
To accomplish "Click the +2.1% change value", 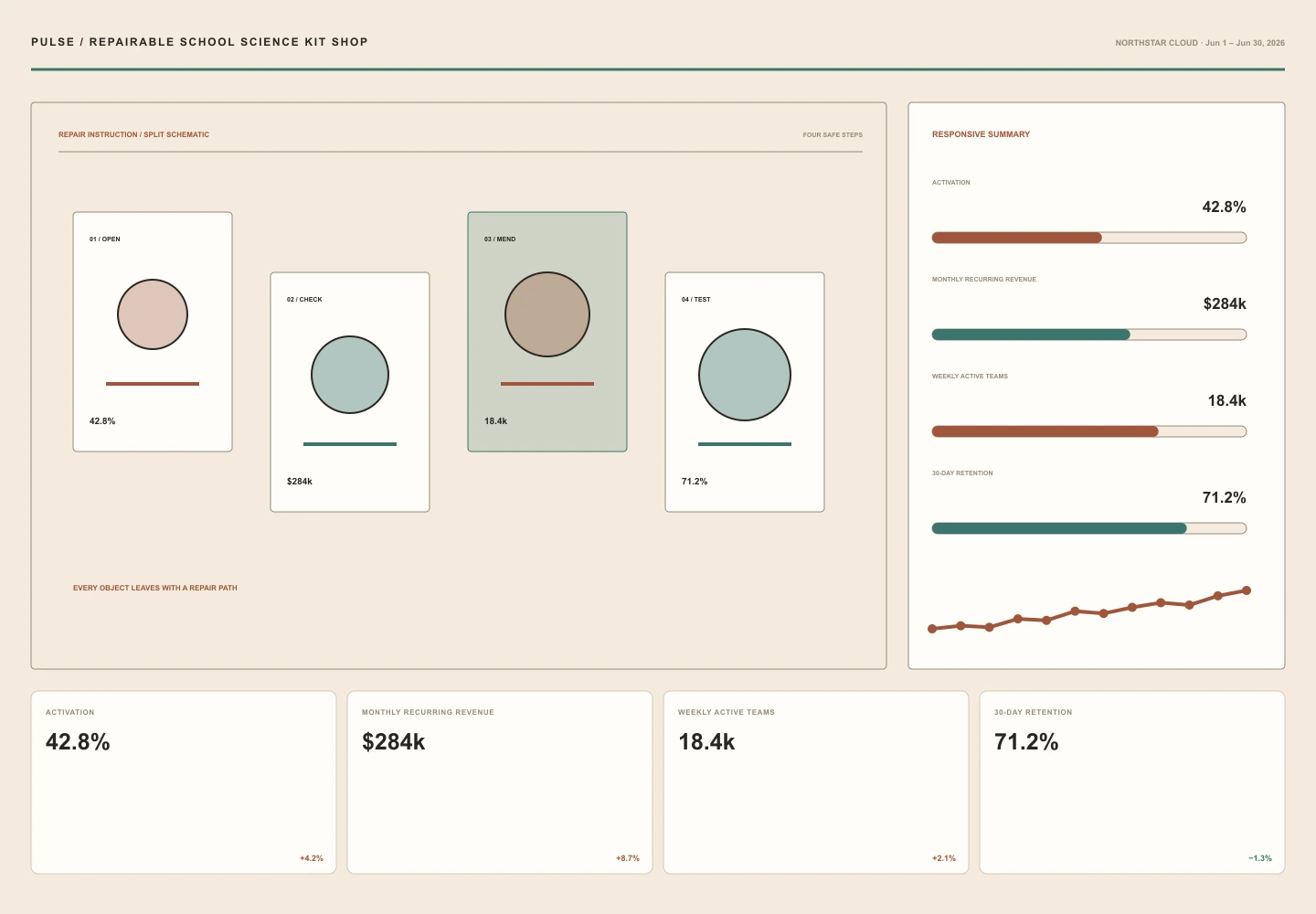I will pos(944,858).
